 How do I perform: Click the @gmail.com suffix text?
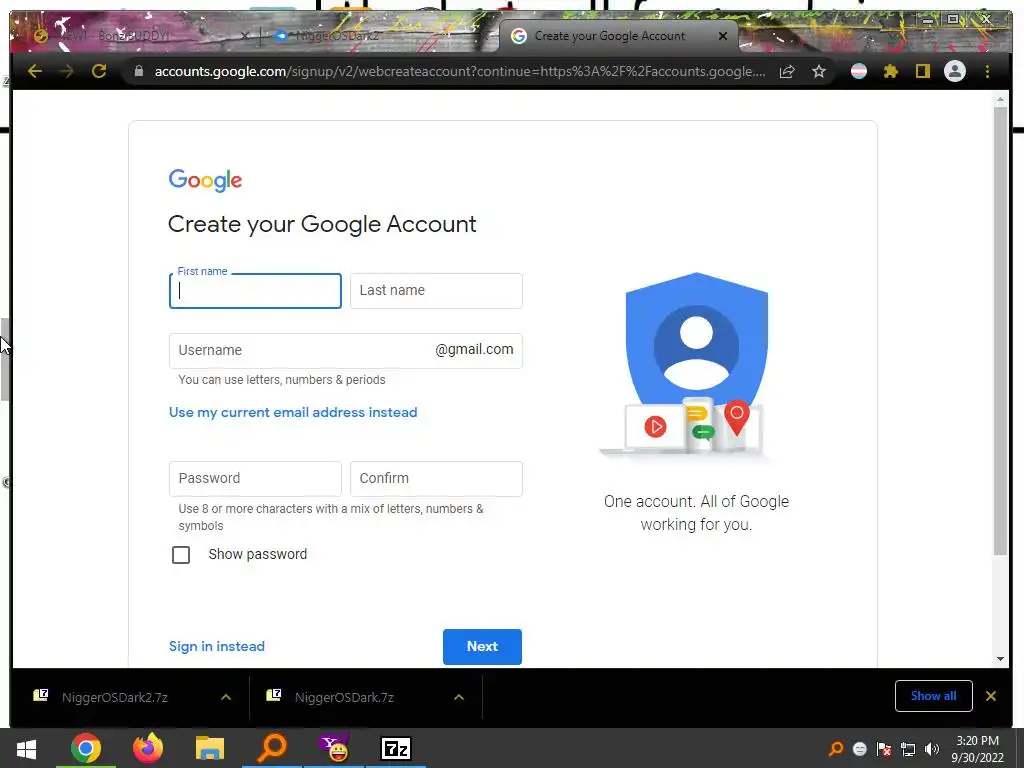[474, 349]
